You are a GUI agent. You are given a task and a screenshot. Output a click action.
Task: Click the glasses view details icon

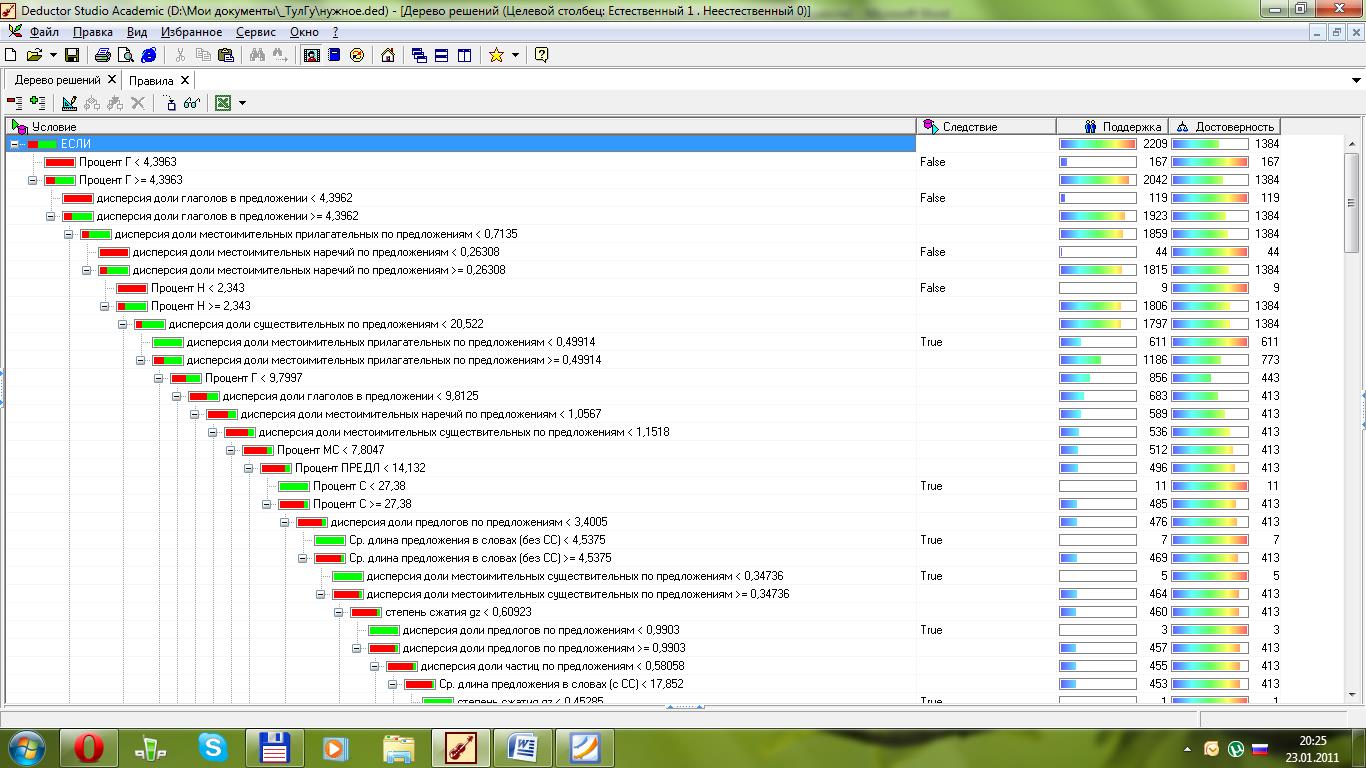[192, 102]
